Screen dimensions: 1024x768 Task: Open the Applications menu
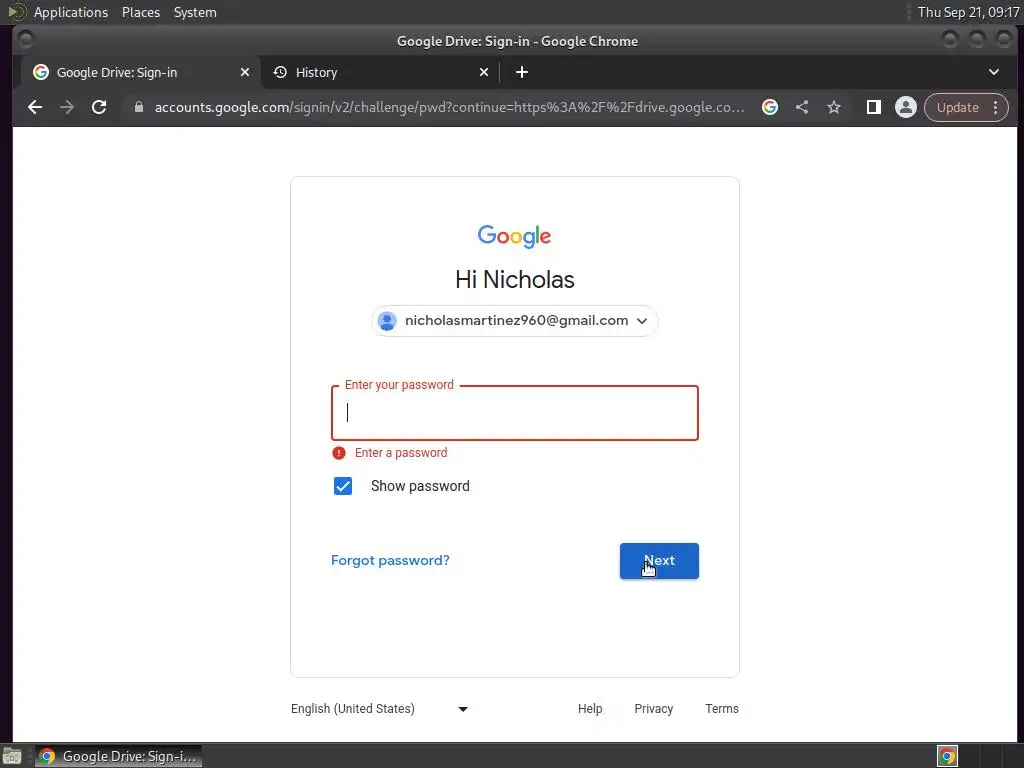[x=71, y=12]
